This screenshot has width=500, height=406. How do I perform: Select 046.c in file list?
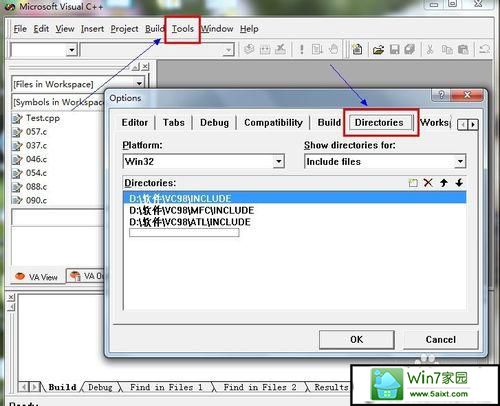pos(36,159)
